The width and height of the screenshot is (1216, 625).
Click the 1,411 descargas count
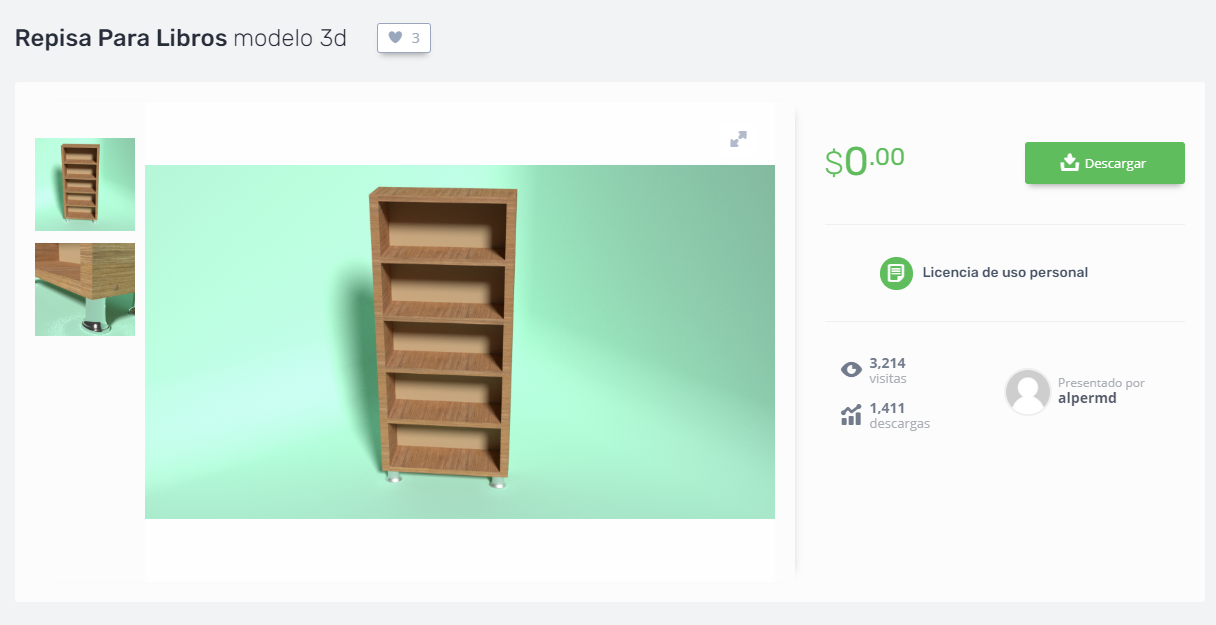tap(899, 415)
